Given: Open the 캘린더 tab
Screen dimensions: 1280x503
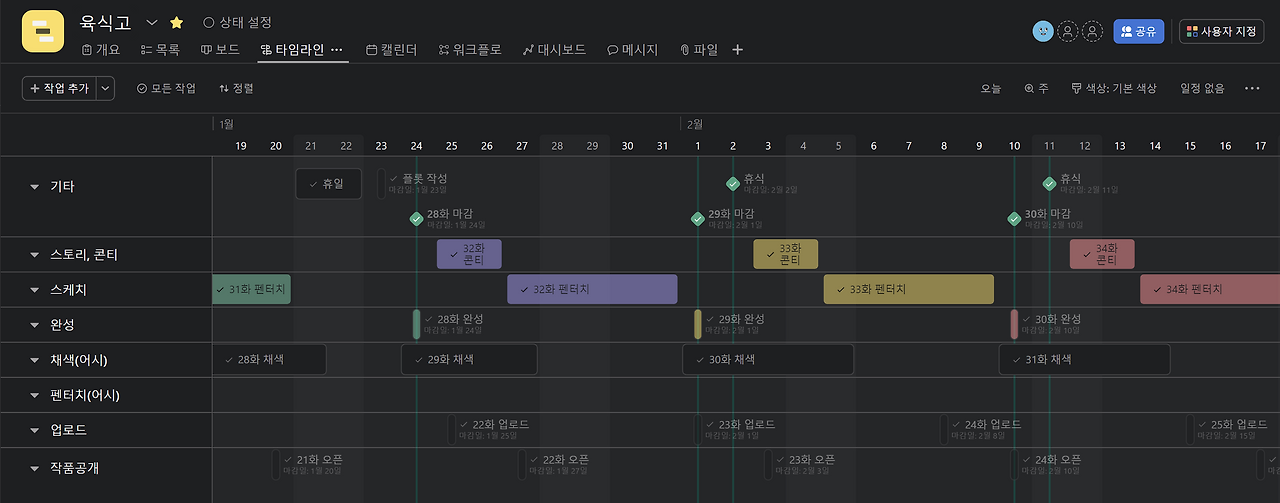Looking at the screenshot, I should tap(392, 49).
